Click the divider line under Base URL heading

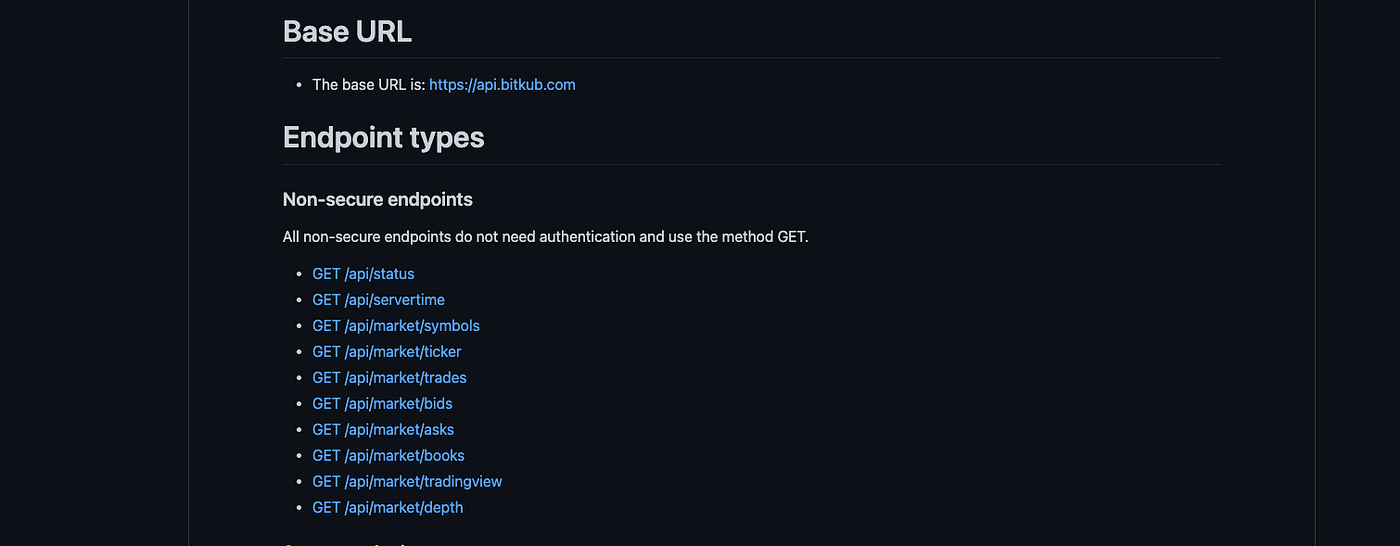pyautogui.click(x=751, y=58)
